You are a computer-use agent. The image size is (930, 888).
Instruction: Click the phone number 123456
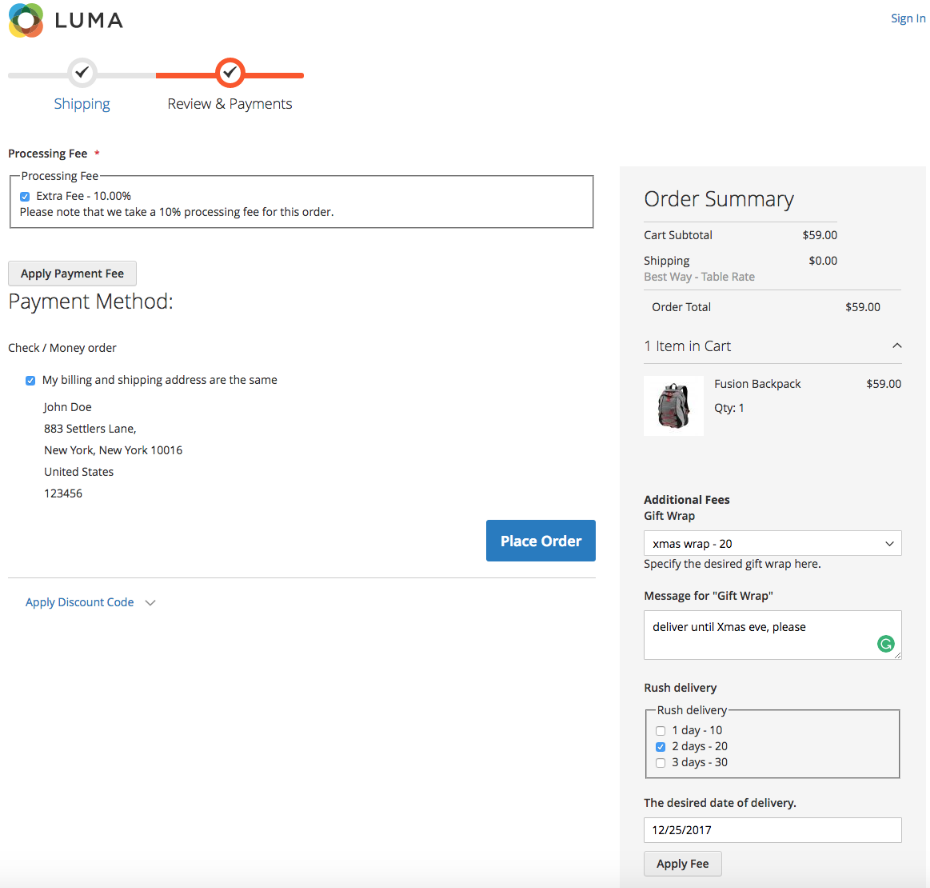(63, 493)
